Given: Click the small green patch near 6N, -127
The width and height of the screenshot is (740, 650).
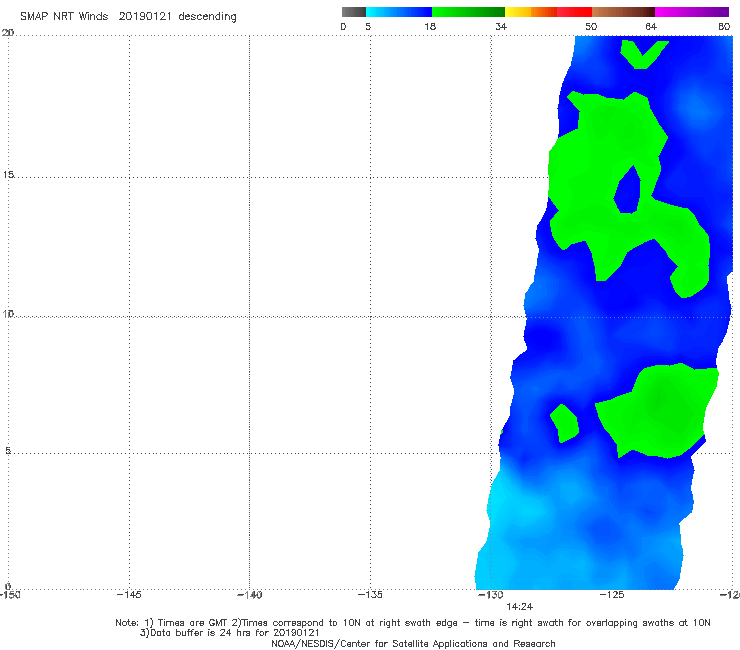Looking at the screenshot, I should [564, 423].
